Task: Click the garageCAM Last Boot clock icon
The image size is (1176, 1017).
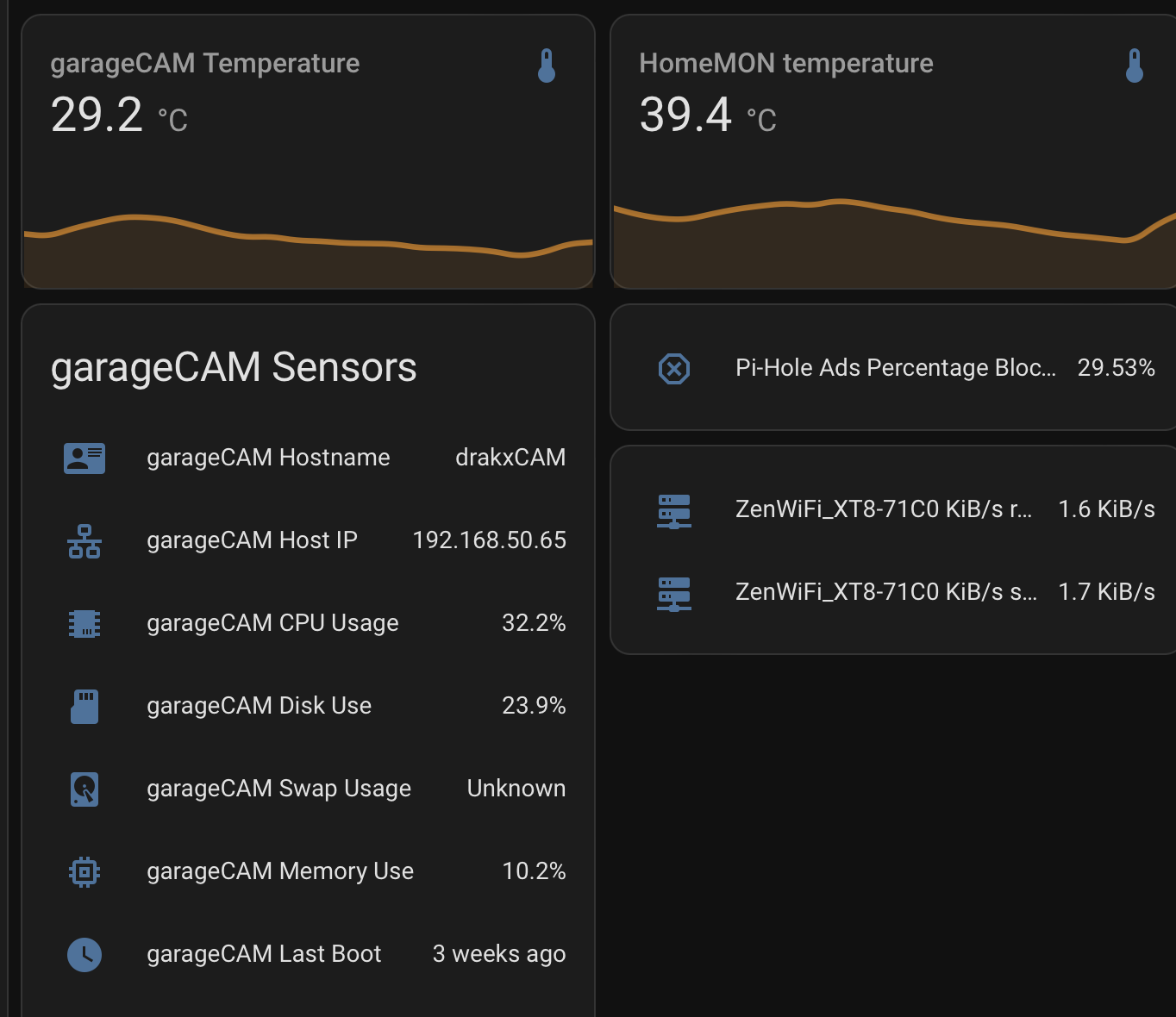Action: click(x=84, y=954)
